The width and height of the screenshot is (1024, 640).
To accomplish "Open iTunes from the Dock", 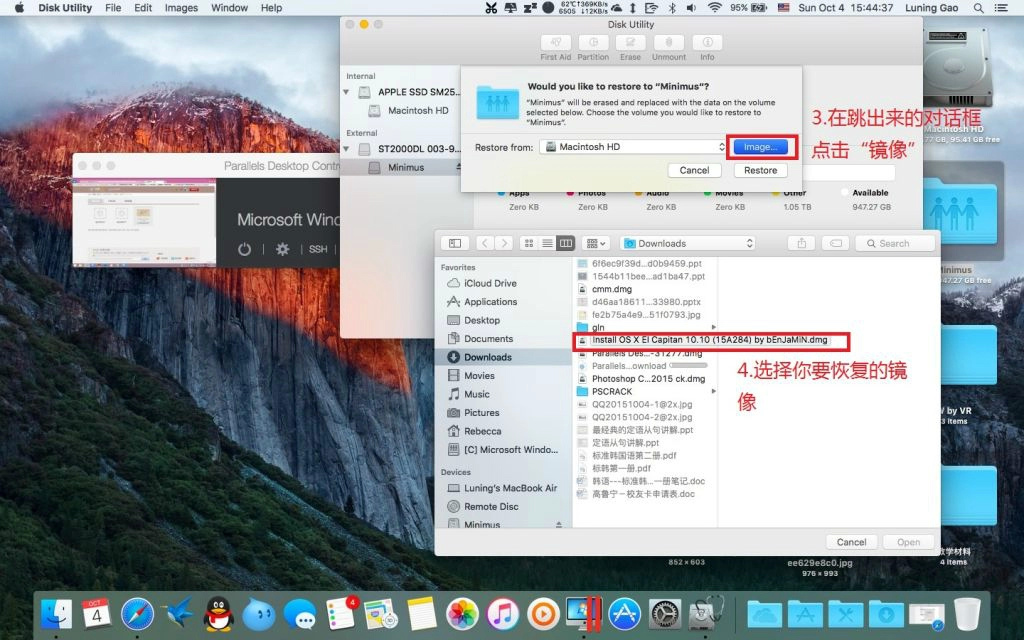I will tap(503, 614).
